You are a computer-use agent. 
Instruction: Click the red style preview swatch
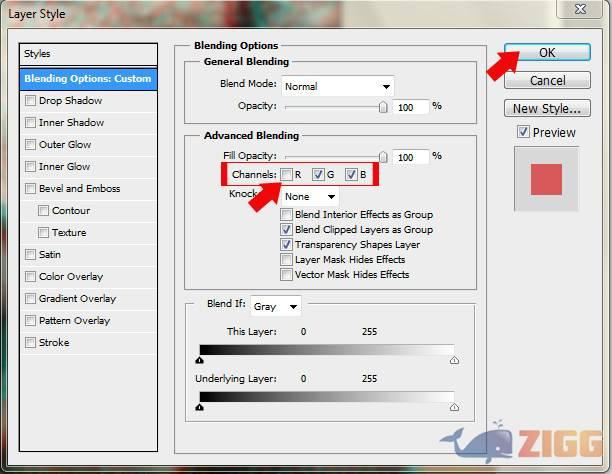(546, 179)
